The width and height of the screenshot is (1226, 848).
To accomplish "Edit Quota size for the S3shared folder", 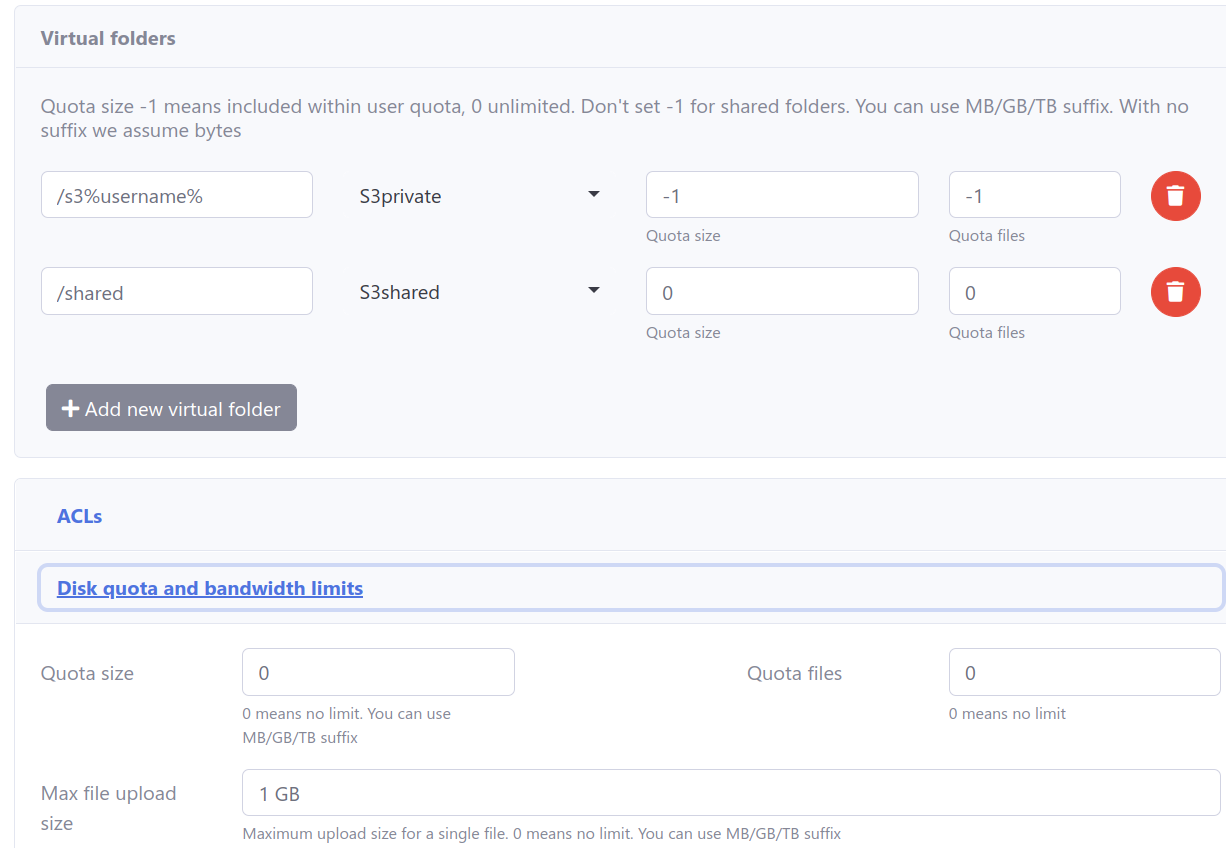I will (x=781, y=291).
